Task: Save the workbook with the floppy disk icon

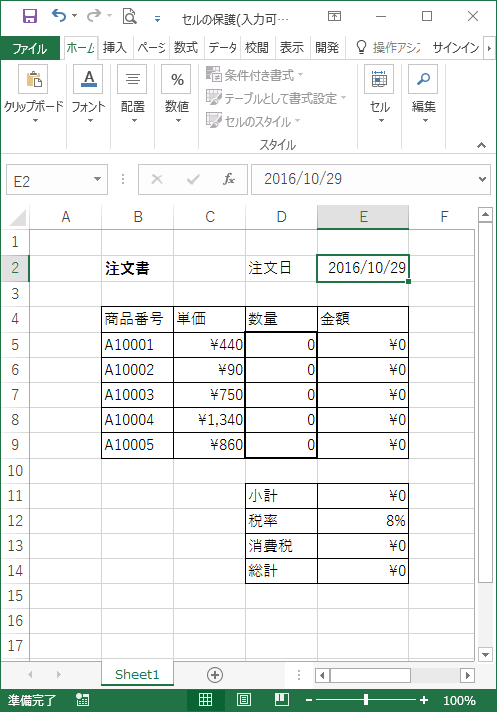Action: (30, 16)
